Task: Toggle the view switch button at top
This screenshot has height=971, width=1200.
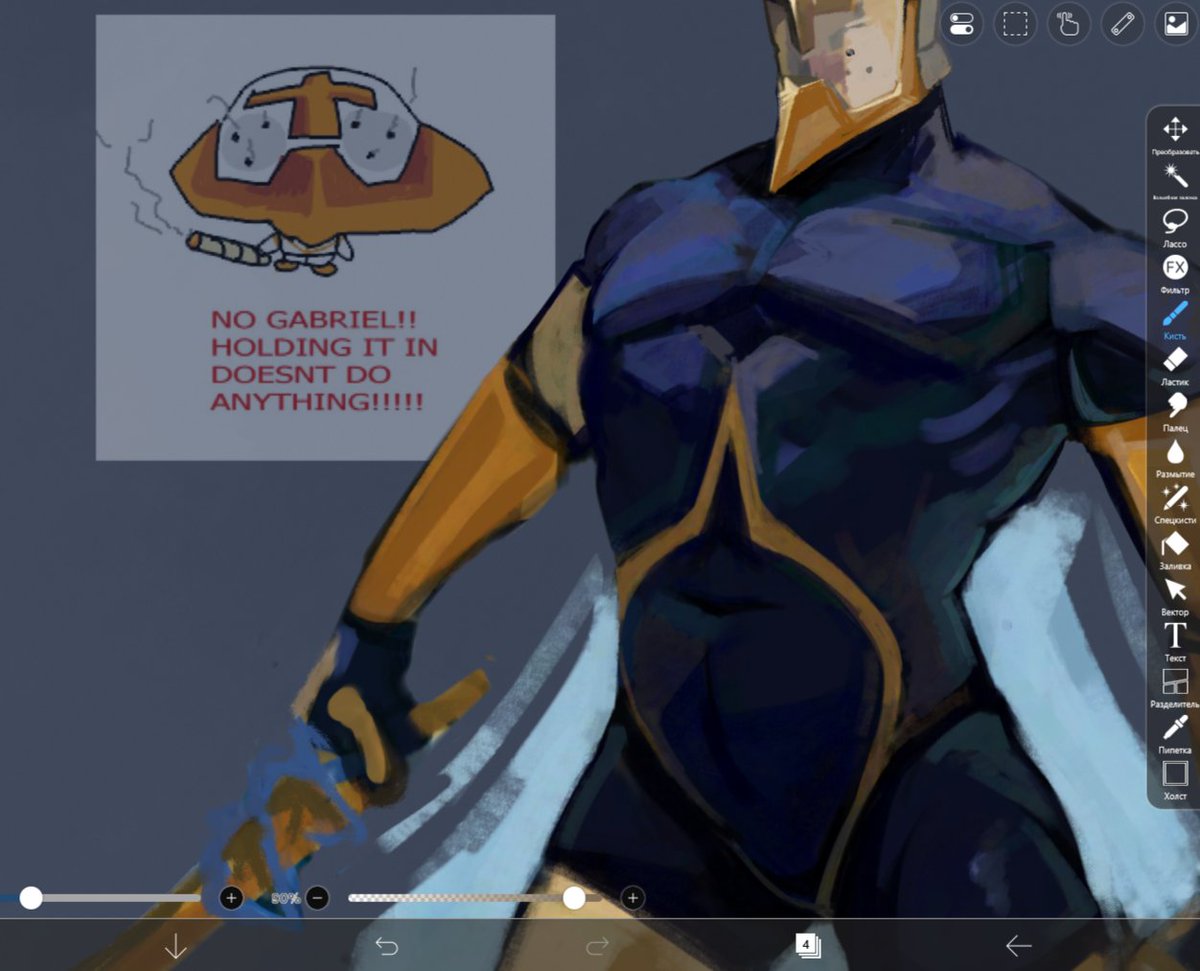Action: [962, 24]
